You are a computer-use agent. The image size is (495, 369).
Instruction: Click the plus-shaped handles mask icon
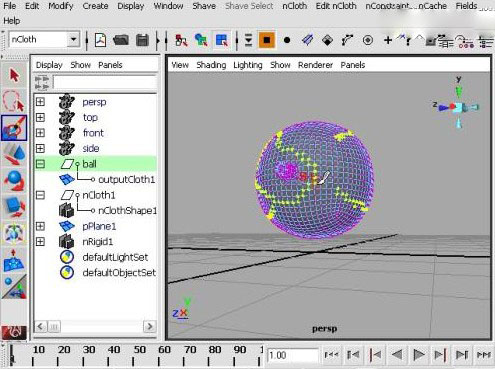point(388,40)
